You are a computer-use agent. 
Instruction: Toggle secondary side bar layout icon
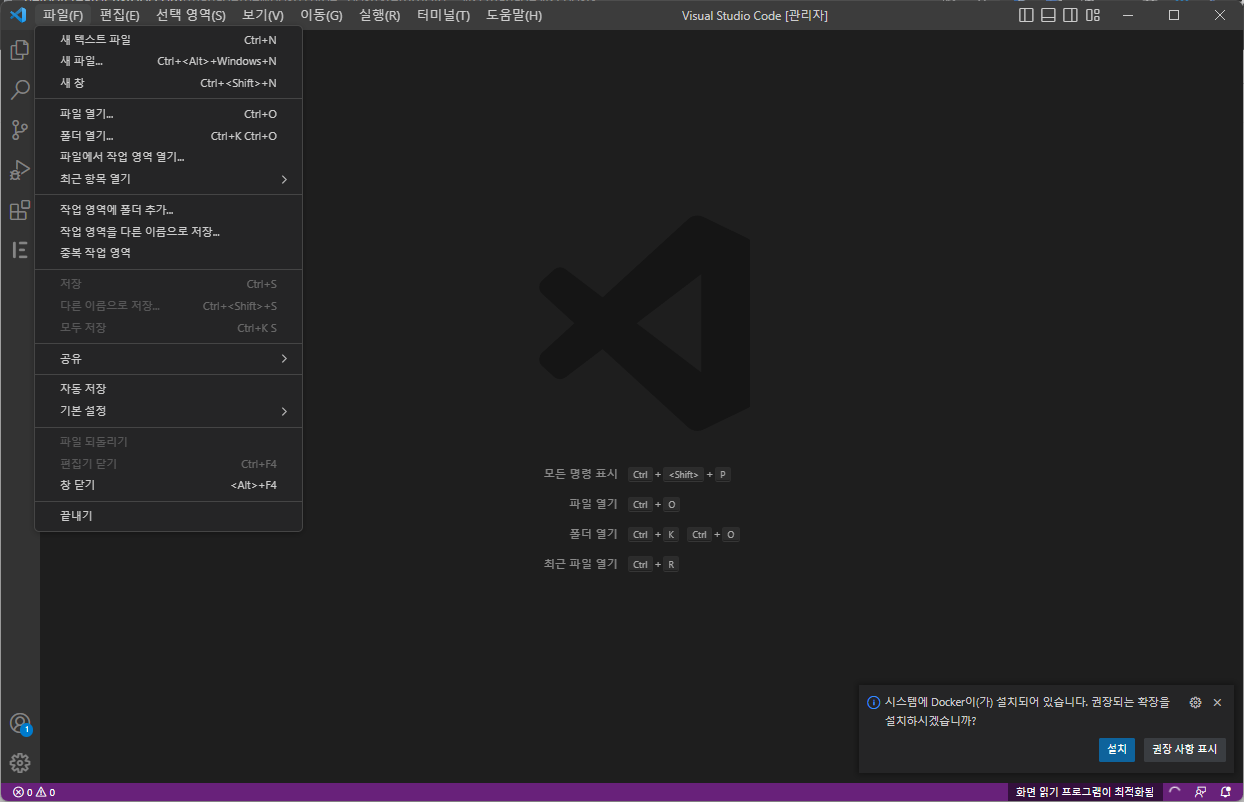click(1070, 15)
